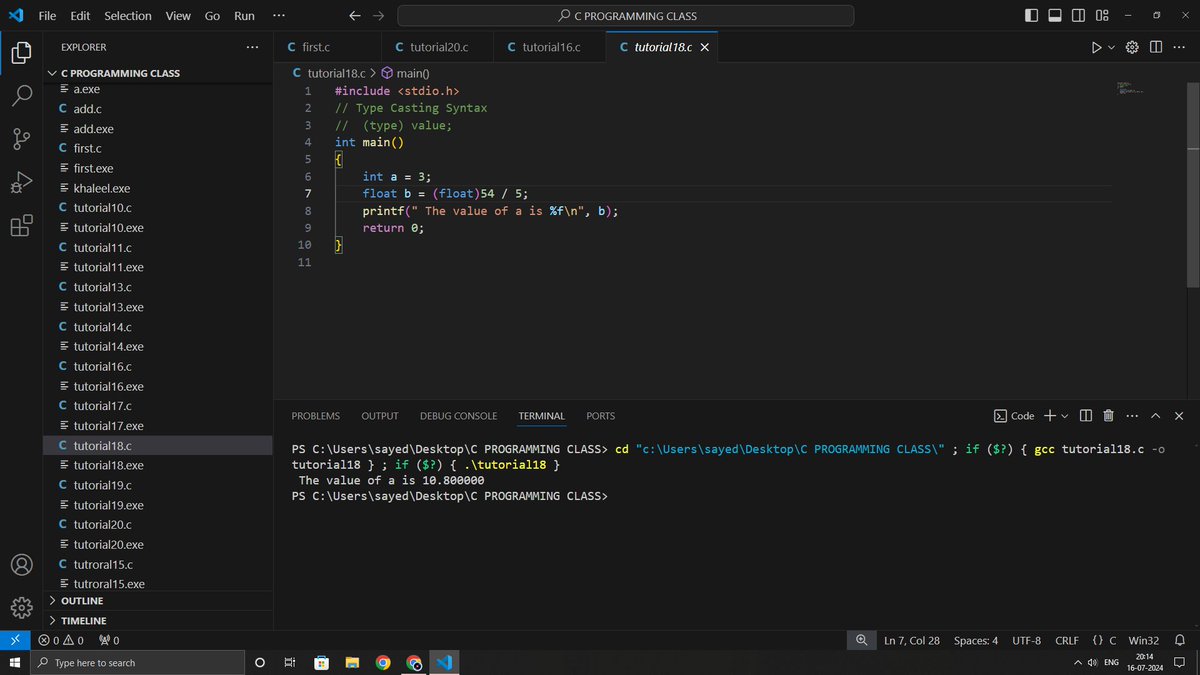Expand the OUTLINE section
The height and width of the screenshot is (675, 1200).
(157, 601)
